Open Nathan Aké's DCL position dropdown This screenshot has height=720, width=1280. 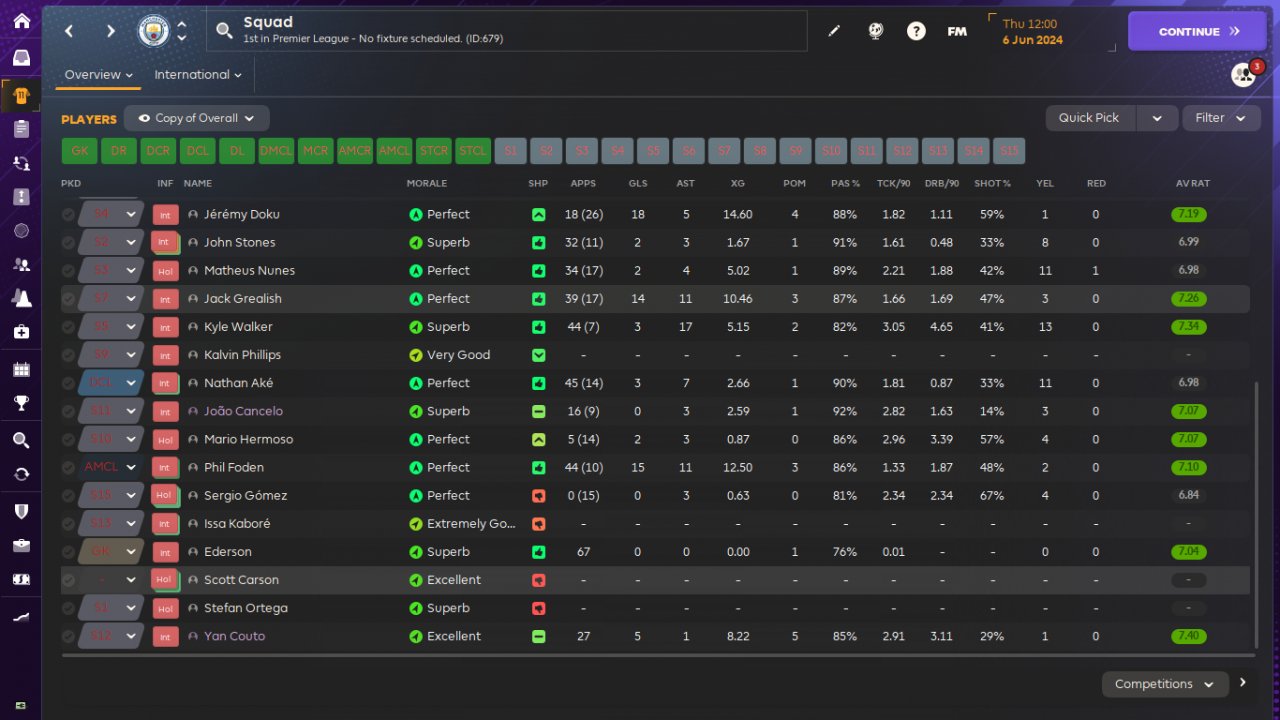[112, 383]
